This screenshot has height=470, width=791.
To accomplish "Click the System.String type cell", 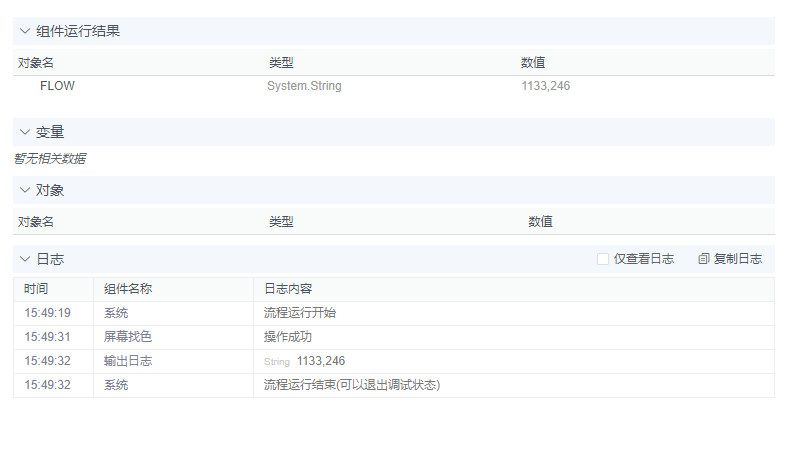I will tap(304, 86).
